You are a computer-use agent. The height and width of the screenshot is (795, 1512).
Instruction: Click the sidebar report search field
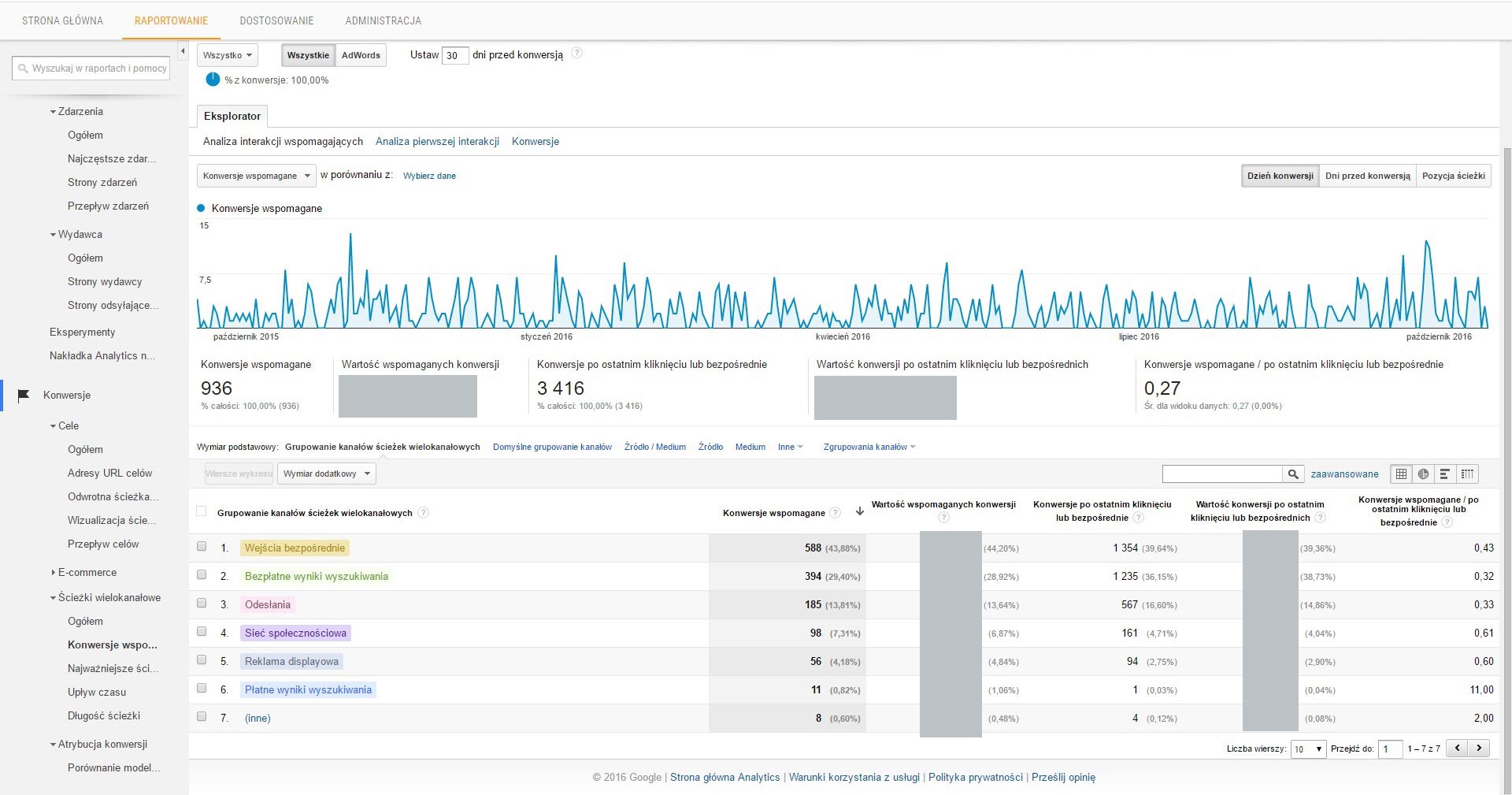tap(91, 69)
